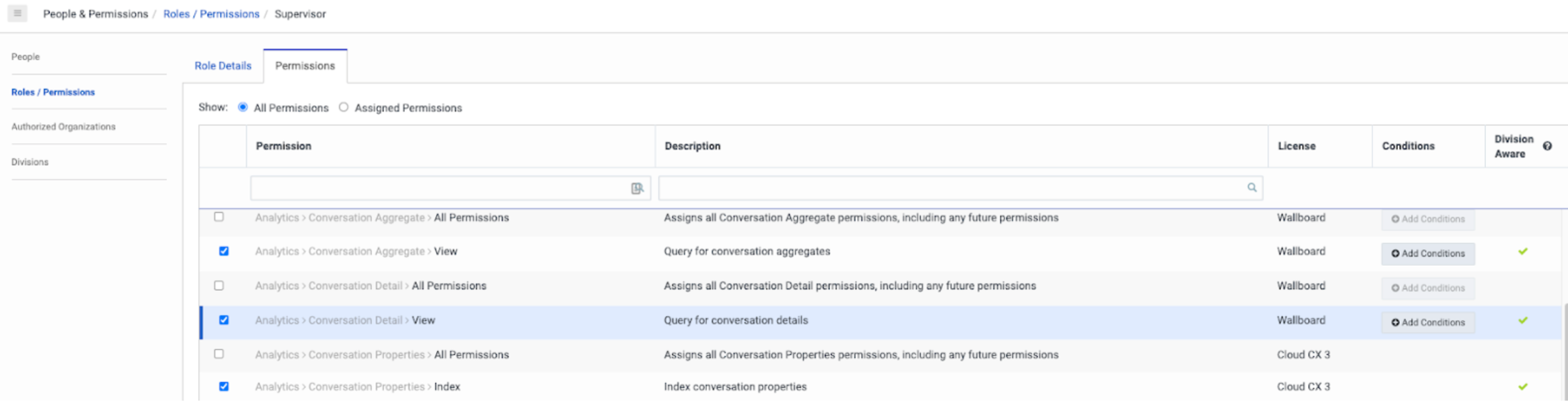Image resolution: width=1568 pixels, height=407 pixels.
Task: Click the Description filter text field
Action: [952, 189]
